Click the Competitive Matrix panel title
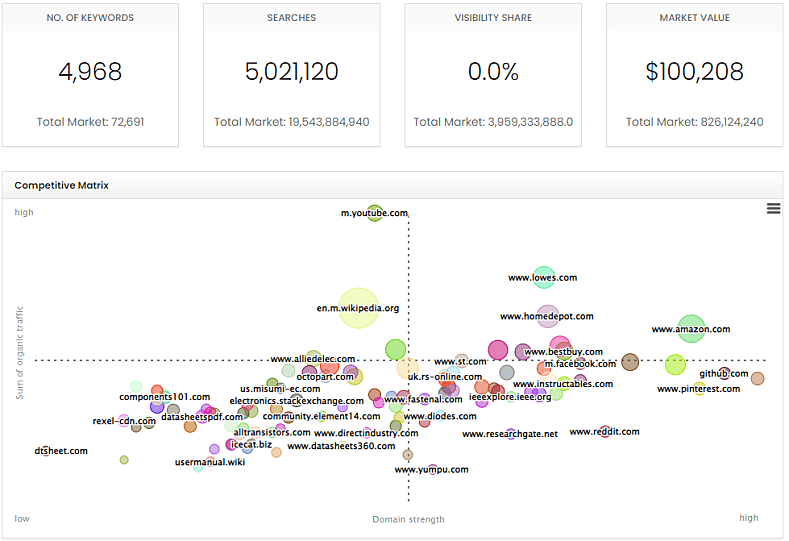 pos(61,185)
